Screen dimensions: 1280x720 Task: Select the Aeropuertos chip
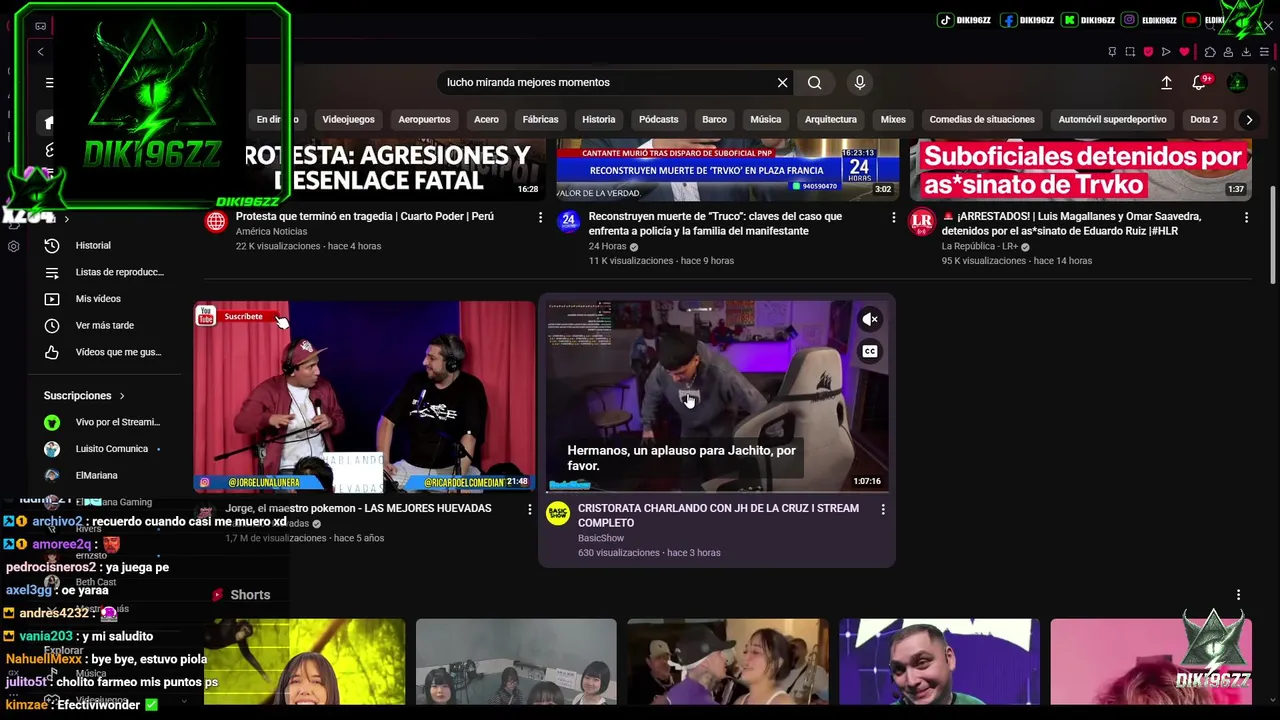tap(424, 120)
